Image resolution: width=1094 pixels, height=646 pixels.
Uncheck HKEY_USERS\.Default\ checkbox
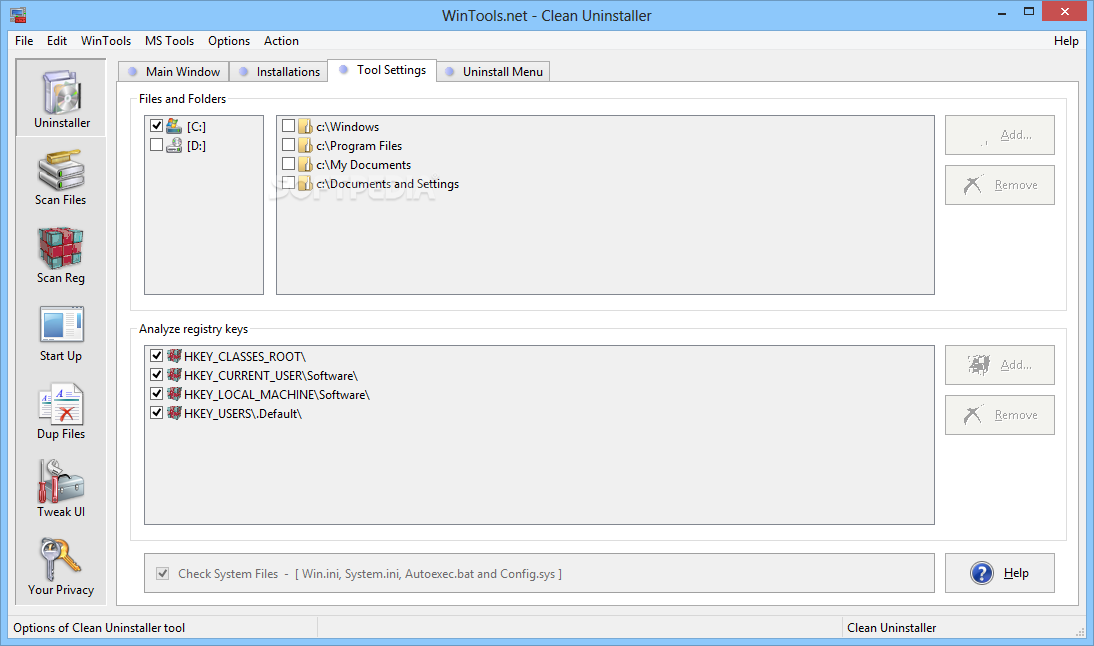coord(156,412)
